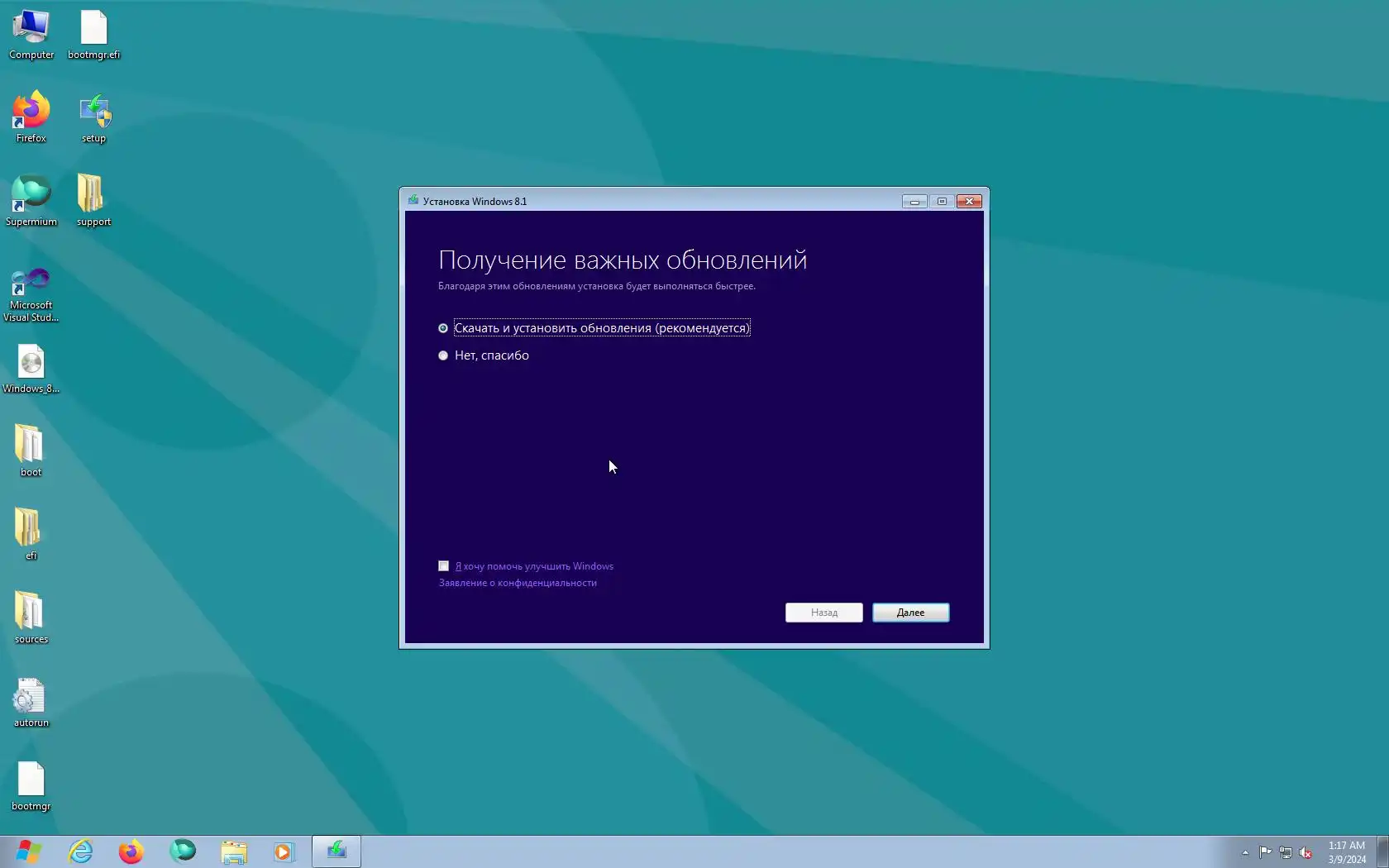Click the 'Далее' button
This screenshot has width=1389, height=868.
pos(911,613)
